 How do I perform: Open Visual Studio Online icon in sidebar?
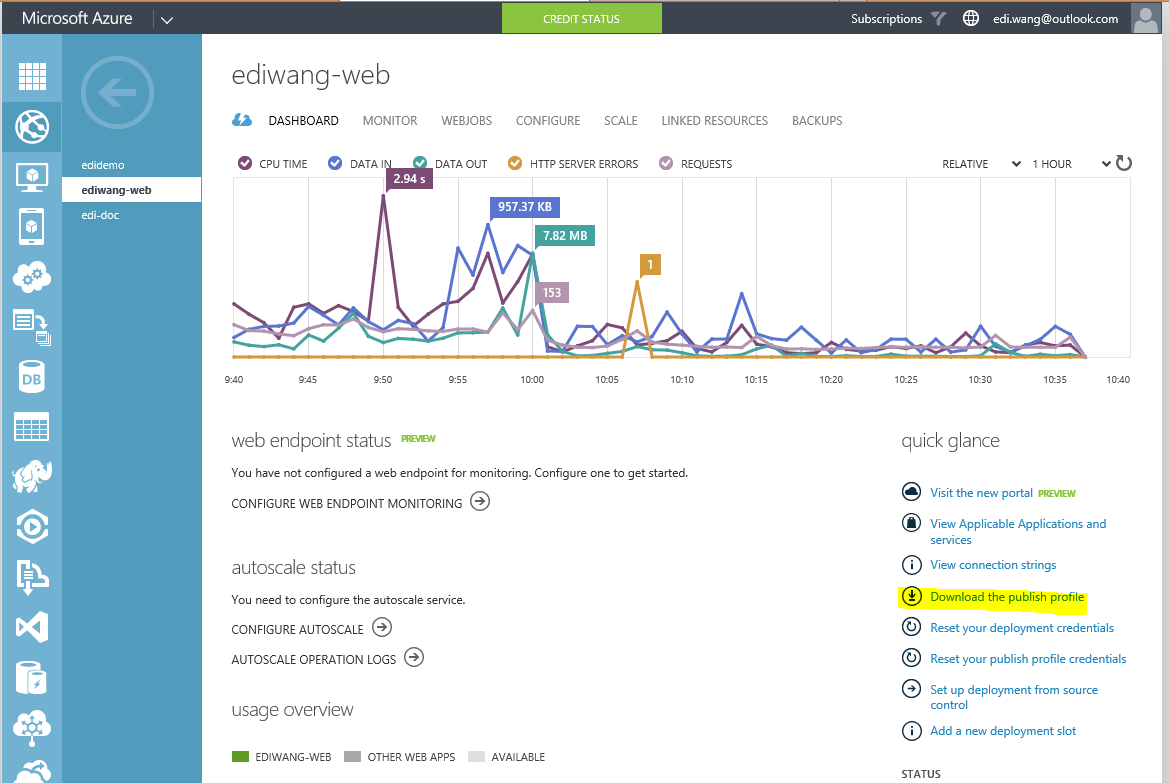tap(31, 627)
